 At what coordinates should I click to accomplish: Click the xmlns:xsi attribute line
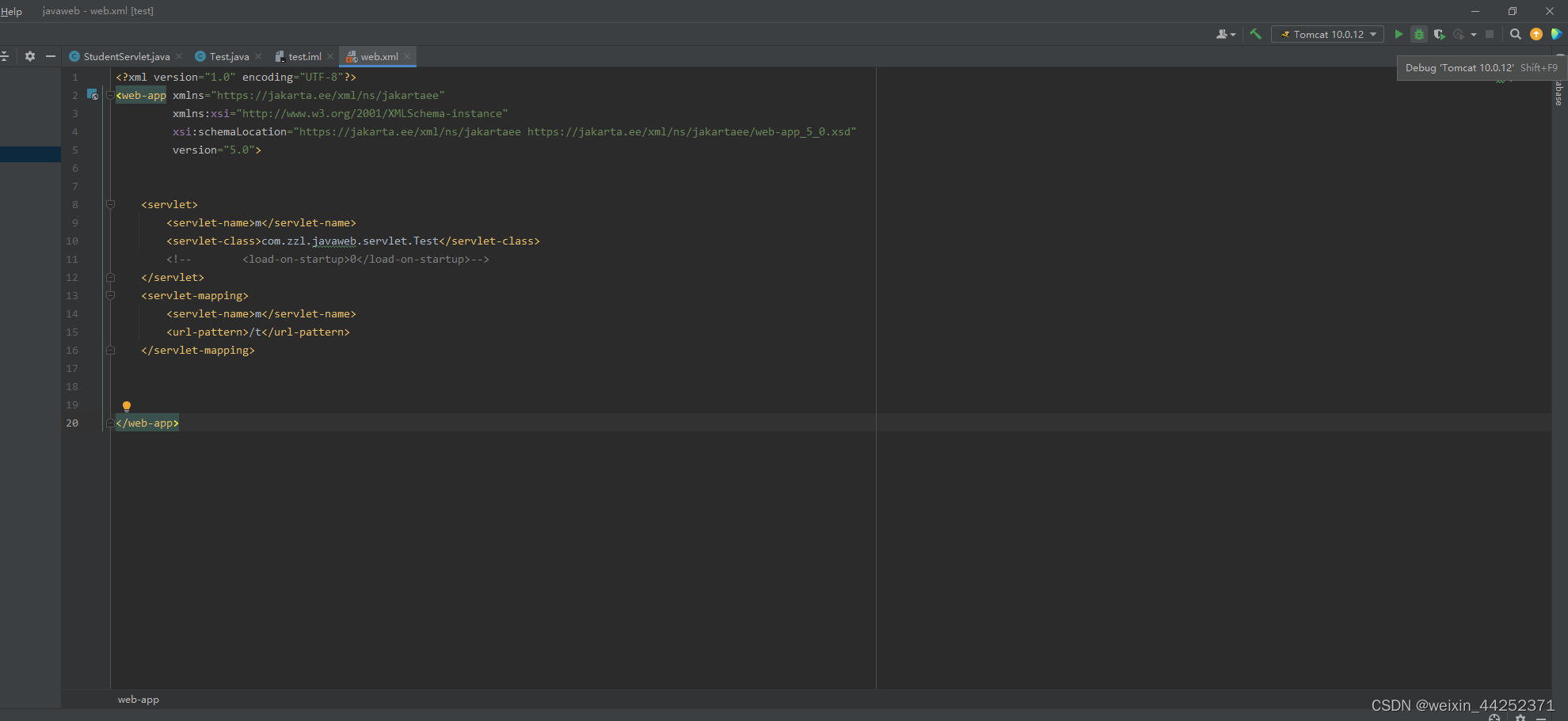(341, 113)
